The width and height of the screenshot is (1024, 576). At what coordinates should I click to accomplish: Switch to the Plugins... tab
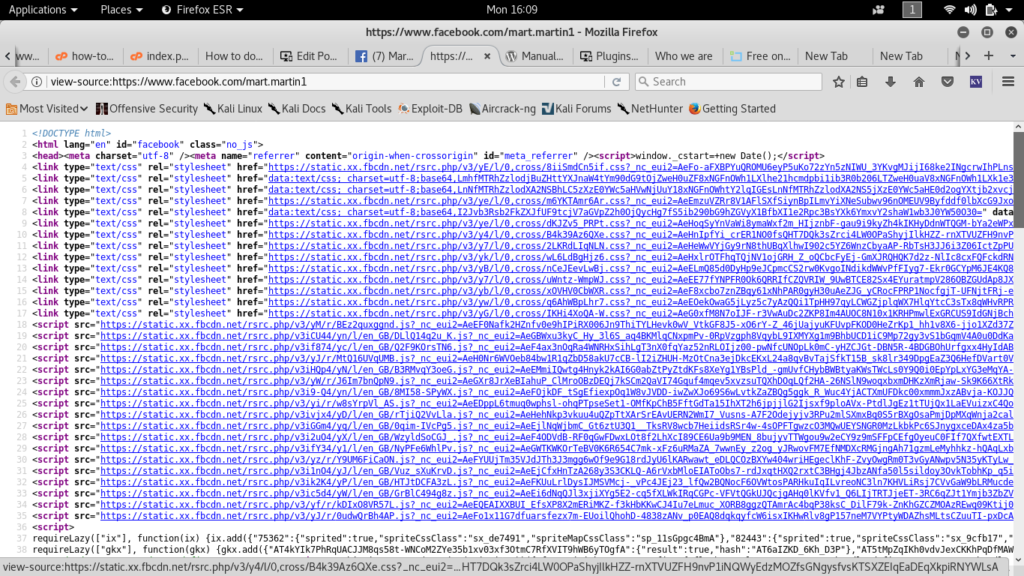[x=609, y=56]
